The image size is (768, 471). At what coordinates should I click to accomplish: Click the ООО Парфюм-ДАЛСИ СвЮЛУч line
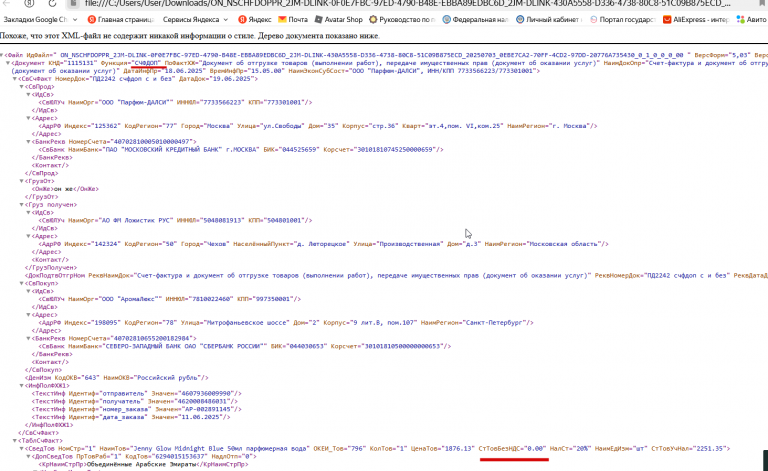pos(175,102)
